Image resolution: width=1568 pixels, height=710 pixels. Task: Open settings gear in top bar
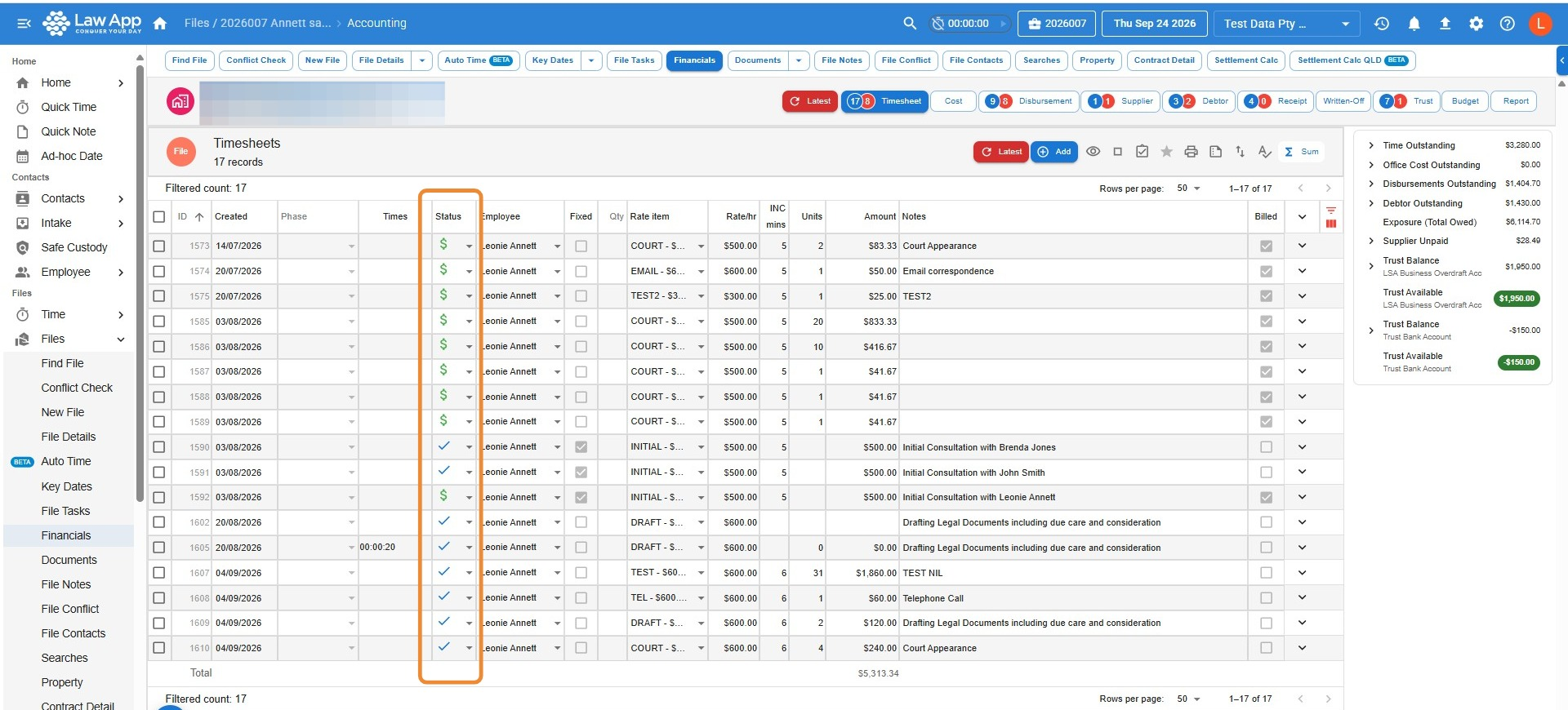tap(1476, 24)
